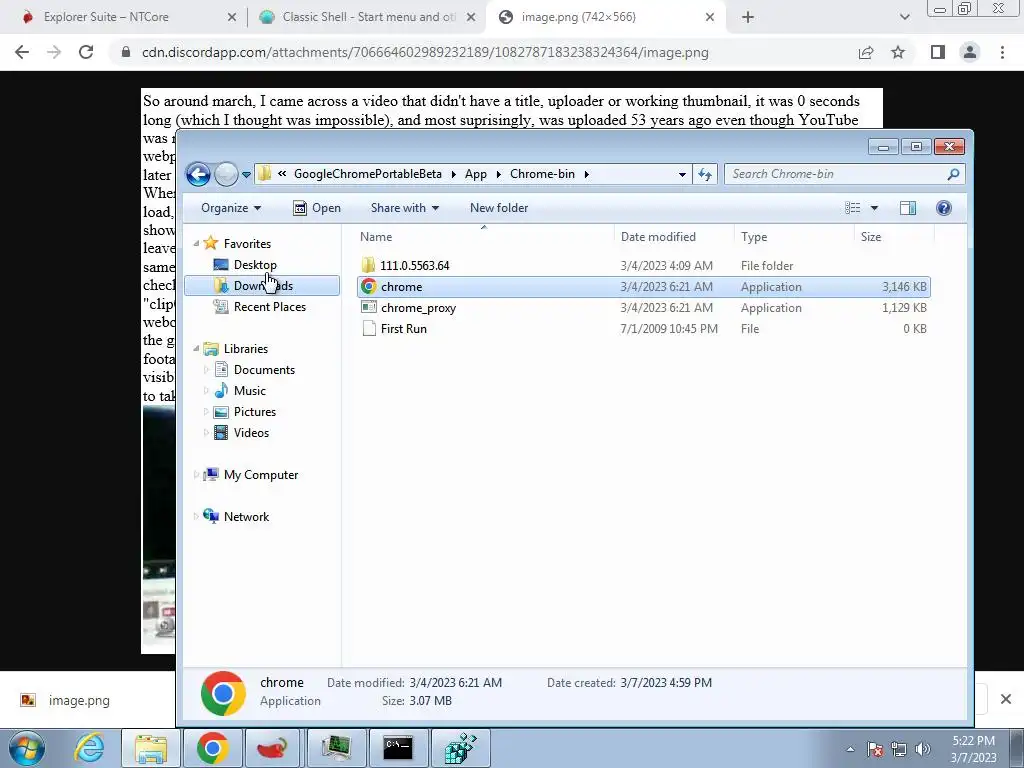This screenshot has width=1024, height=768.
Task: Click the volume speaker tray icon
Action: click(923, 749)
